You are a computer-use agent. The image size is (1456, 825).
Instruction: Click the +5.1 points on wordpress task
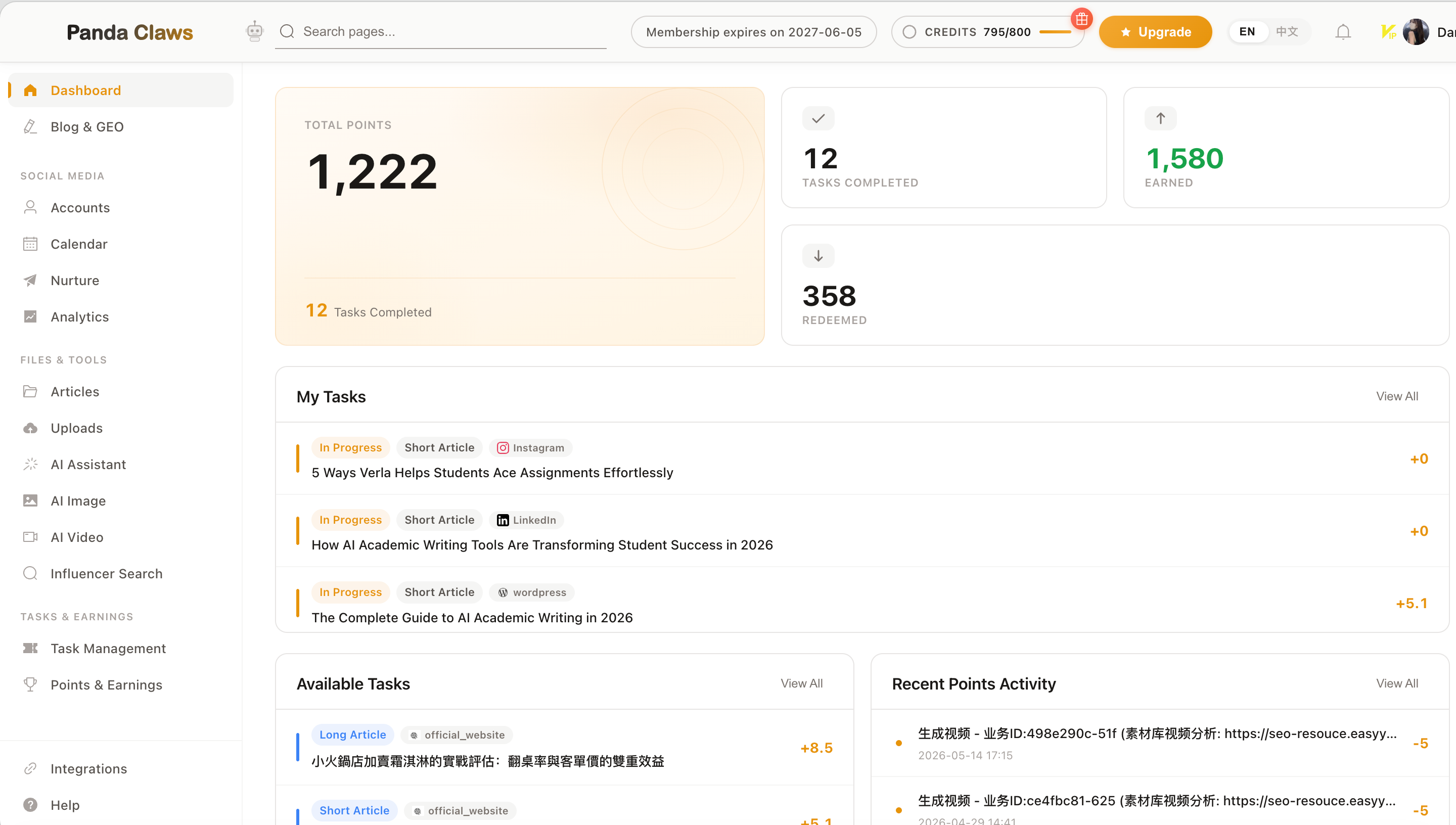(1411, 604)
